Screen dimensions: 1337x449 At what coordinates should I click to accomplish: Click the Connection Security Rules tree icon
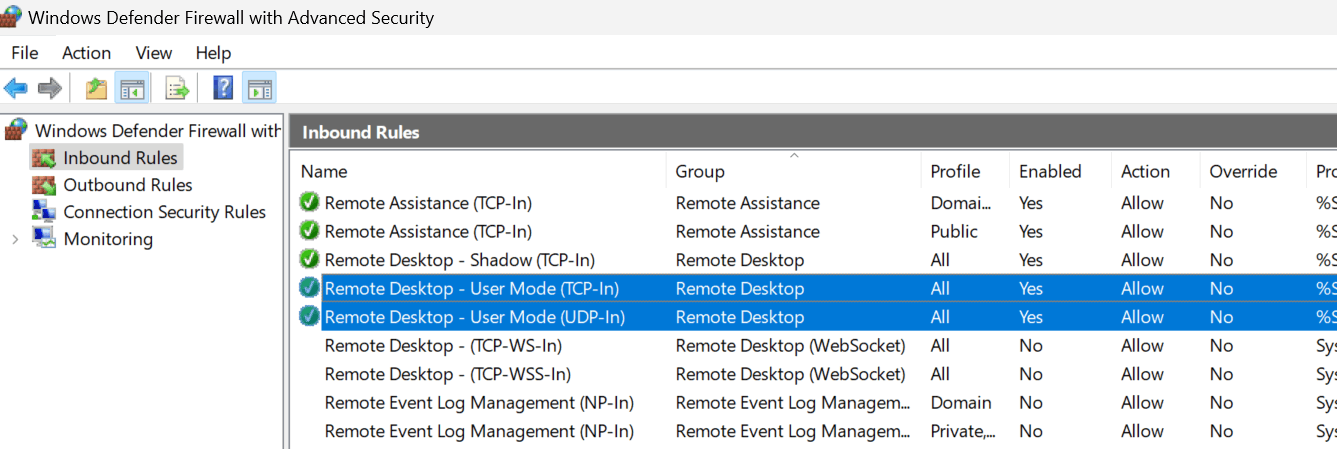tap(44, 211)
